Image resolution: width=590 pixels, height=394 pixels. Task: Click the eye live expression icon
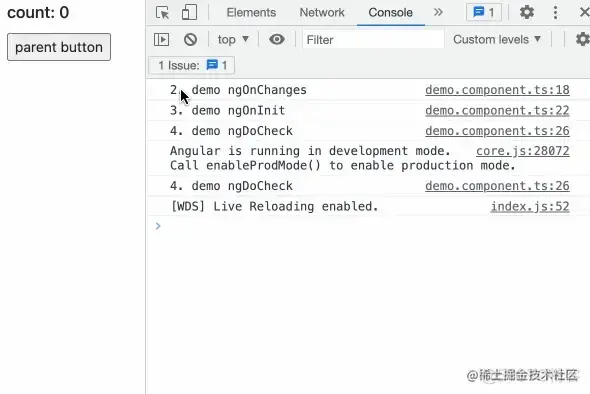coord(277,39)
